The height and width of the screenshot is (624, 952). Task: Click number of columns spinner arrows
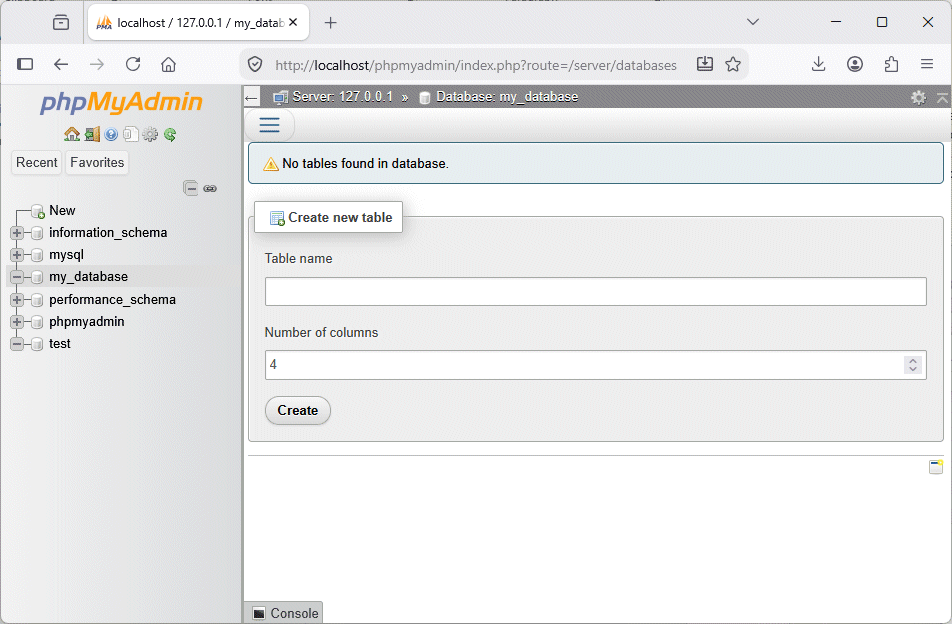pyautogui.click(x=913, y=365)
